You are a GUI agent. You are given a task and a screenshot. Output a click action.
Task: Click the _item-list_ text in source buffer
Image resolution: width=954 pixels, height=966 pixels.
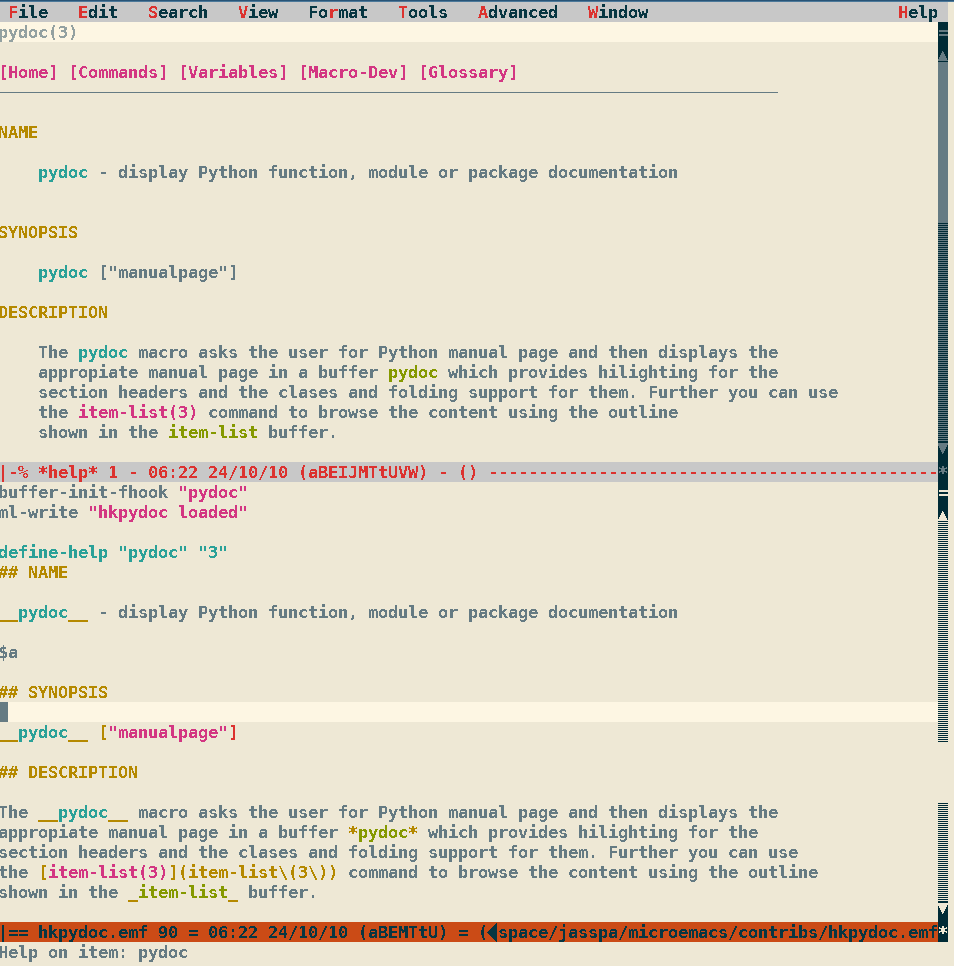[183, 892]
